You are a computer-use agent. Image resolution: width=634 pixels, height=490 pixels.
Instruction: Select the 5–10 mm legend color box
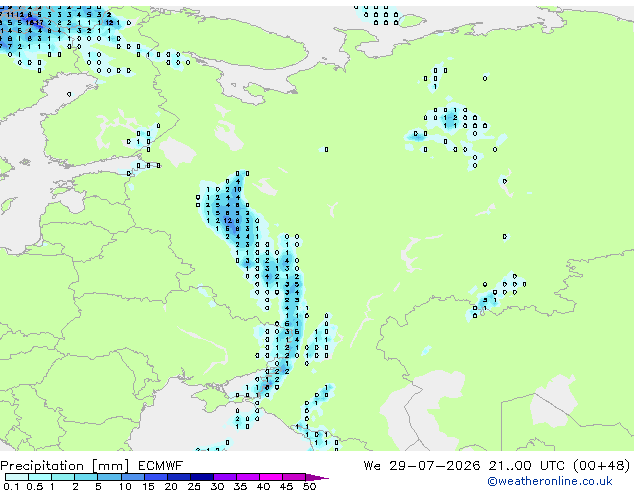[x=109, y=477]
